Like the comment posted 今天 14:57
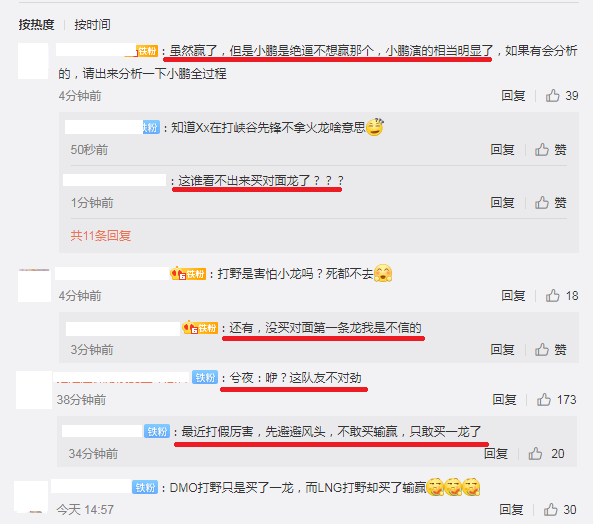The height and width of the screenshot is (524, 593). click(560, 510)
